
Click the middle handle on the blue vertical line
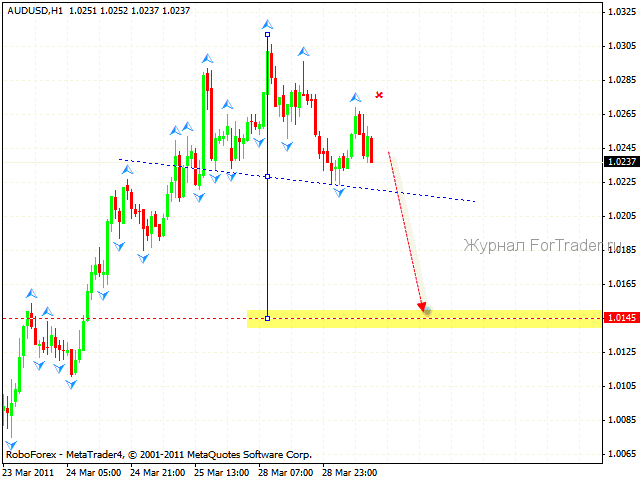click(x=267, y=177)
